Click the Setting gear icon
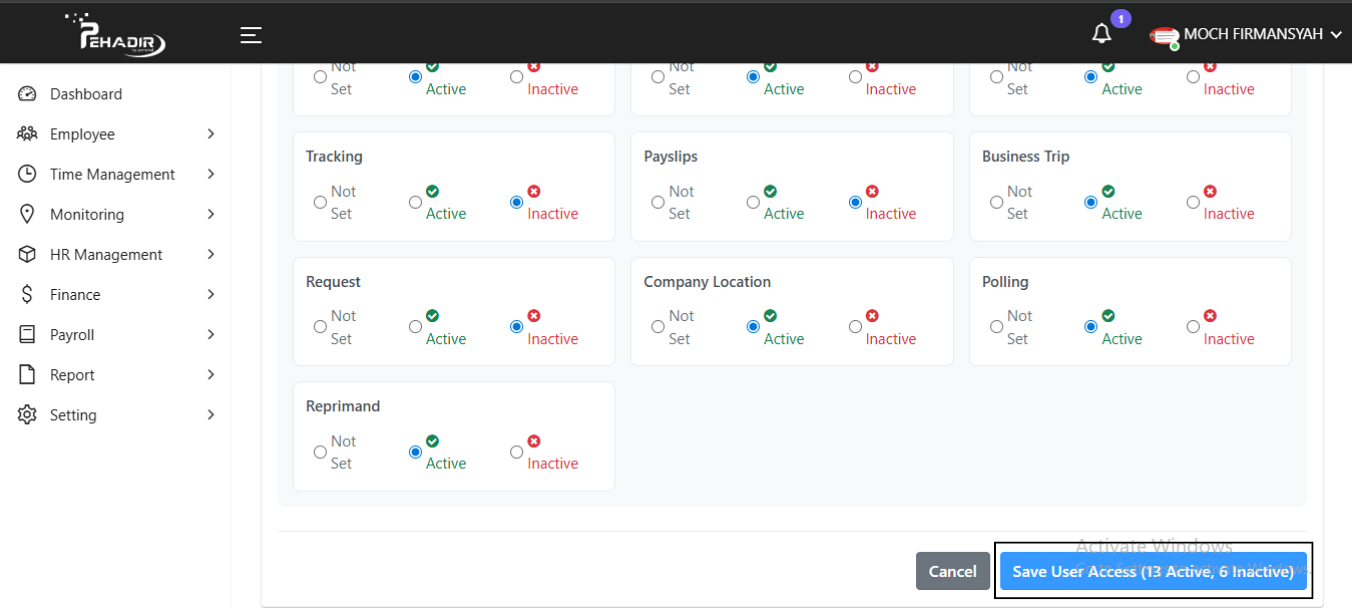1352x608 pixels. point(28,415)
